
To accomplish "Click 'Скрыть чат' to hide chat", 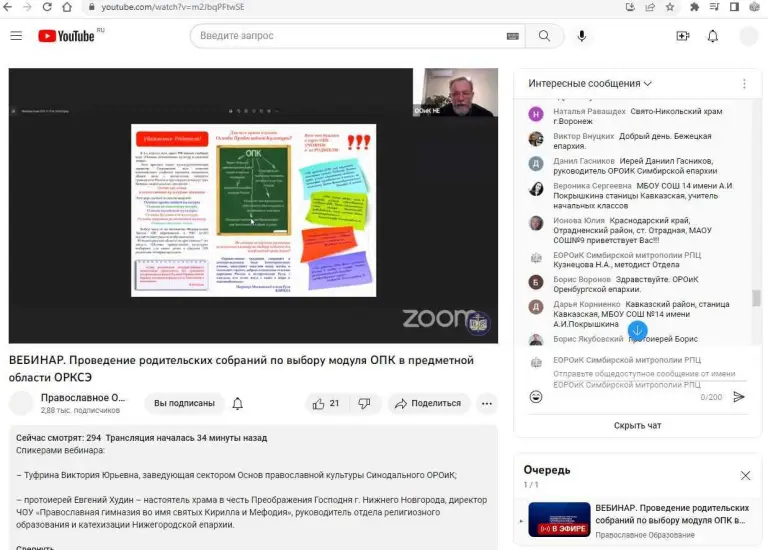I will click(637, 425).
